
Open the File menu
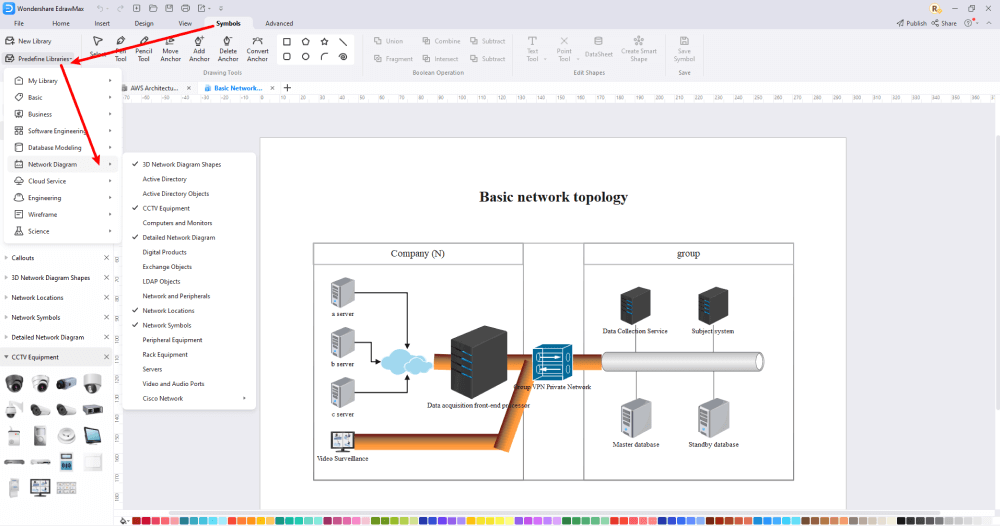pyautogui.click(x=19, y=24)
